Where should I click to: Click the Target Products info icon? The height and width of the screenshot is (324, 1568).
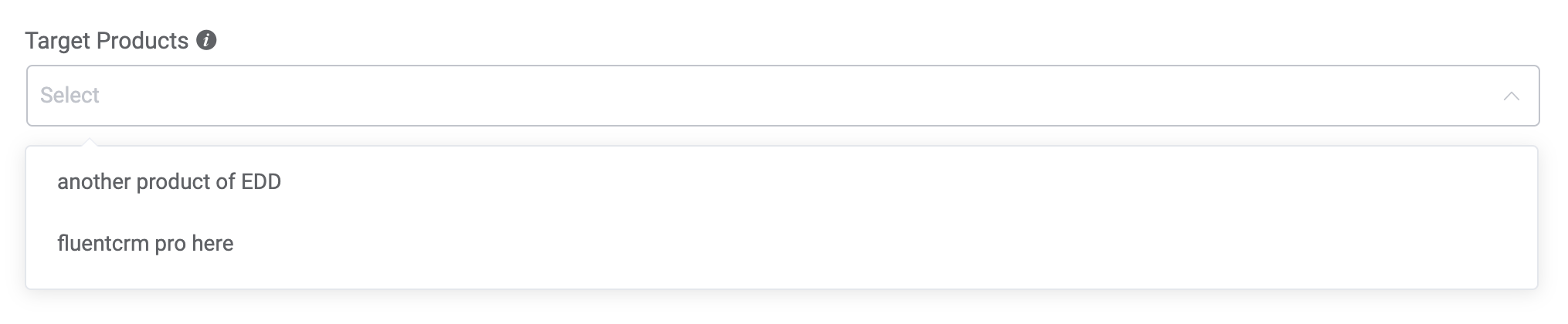[206, 40]
